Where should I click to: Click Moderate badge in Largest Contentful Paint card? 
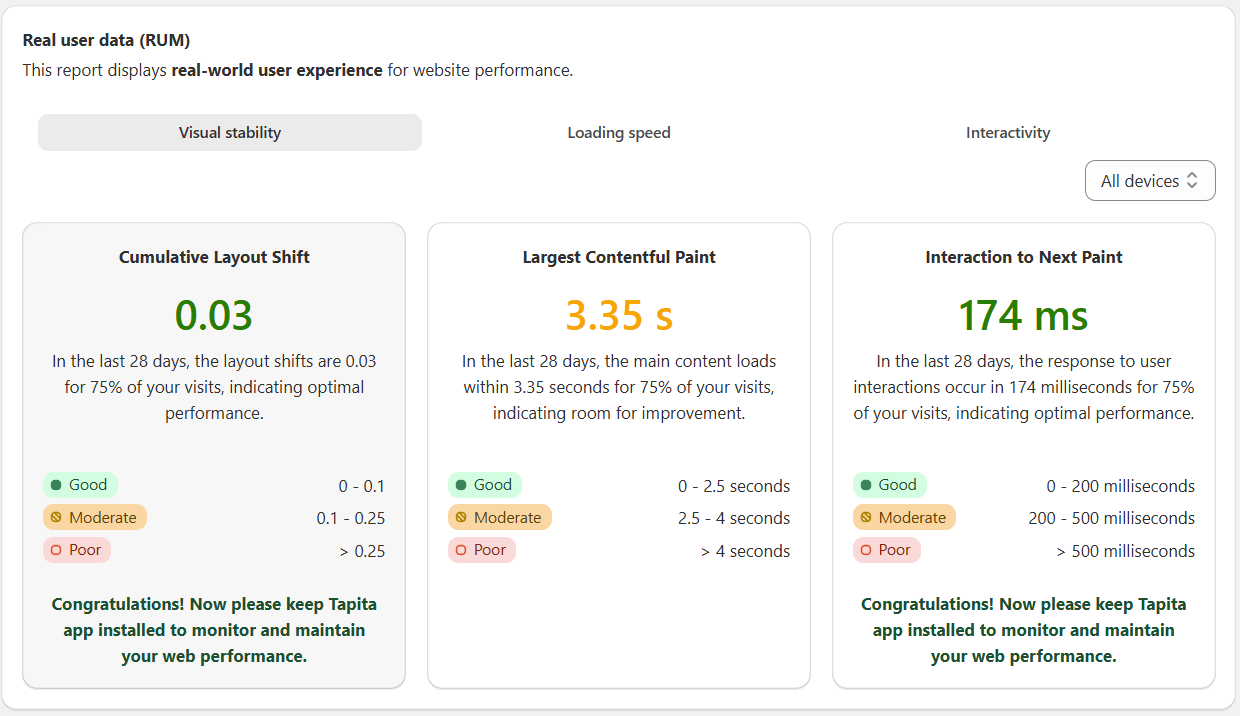500,518
